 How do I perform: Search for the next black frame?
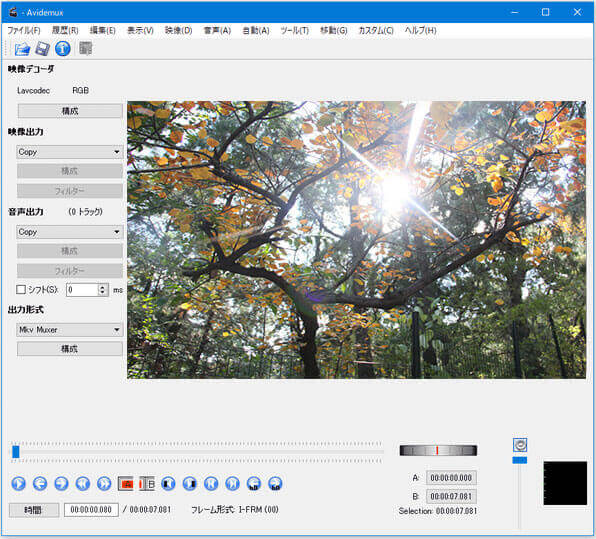[x=190, y=484]
